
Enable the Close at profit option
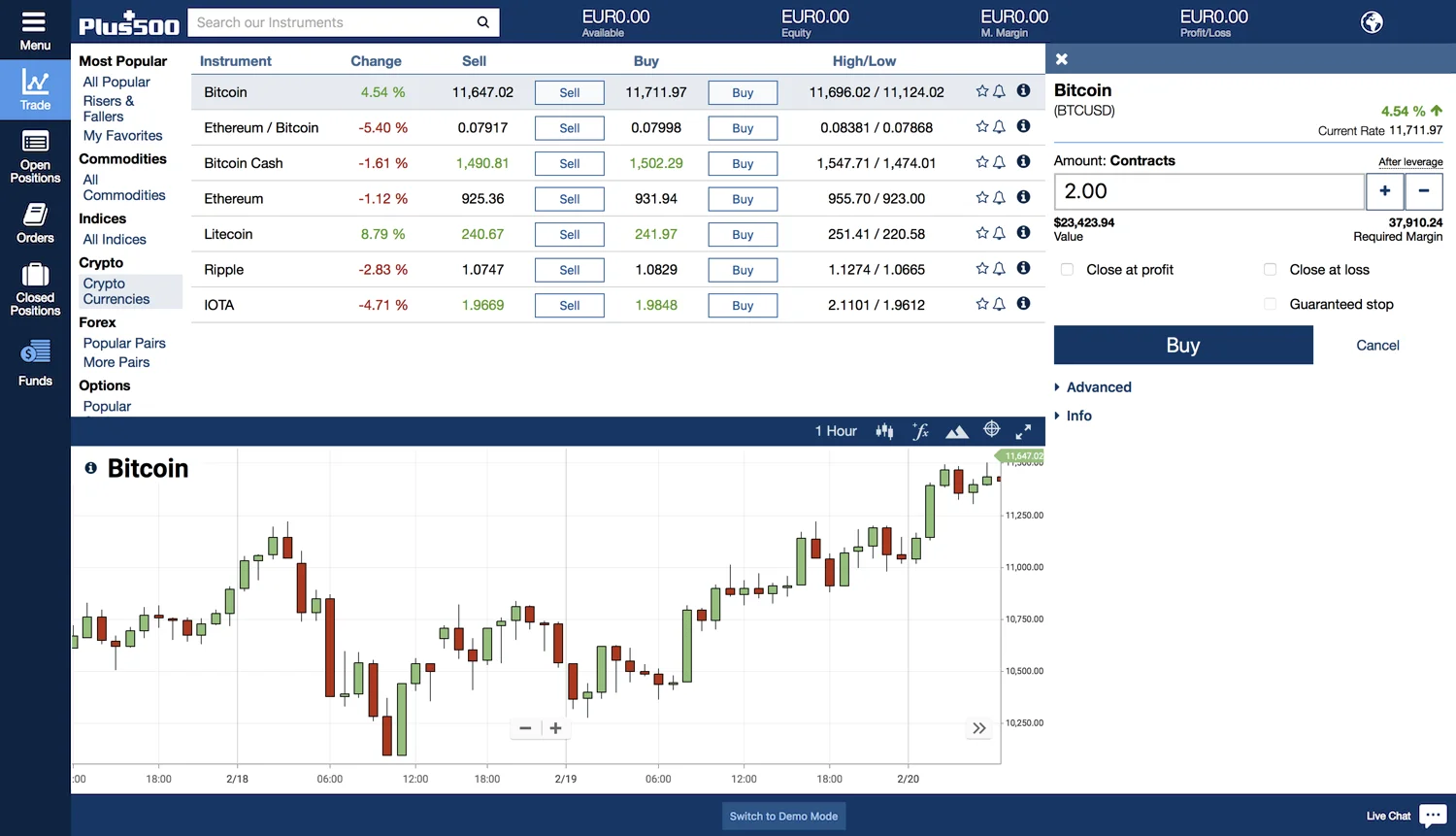[1067, 269]
